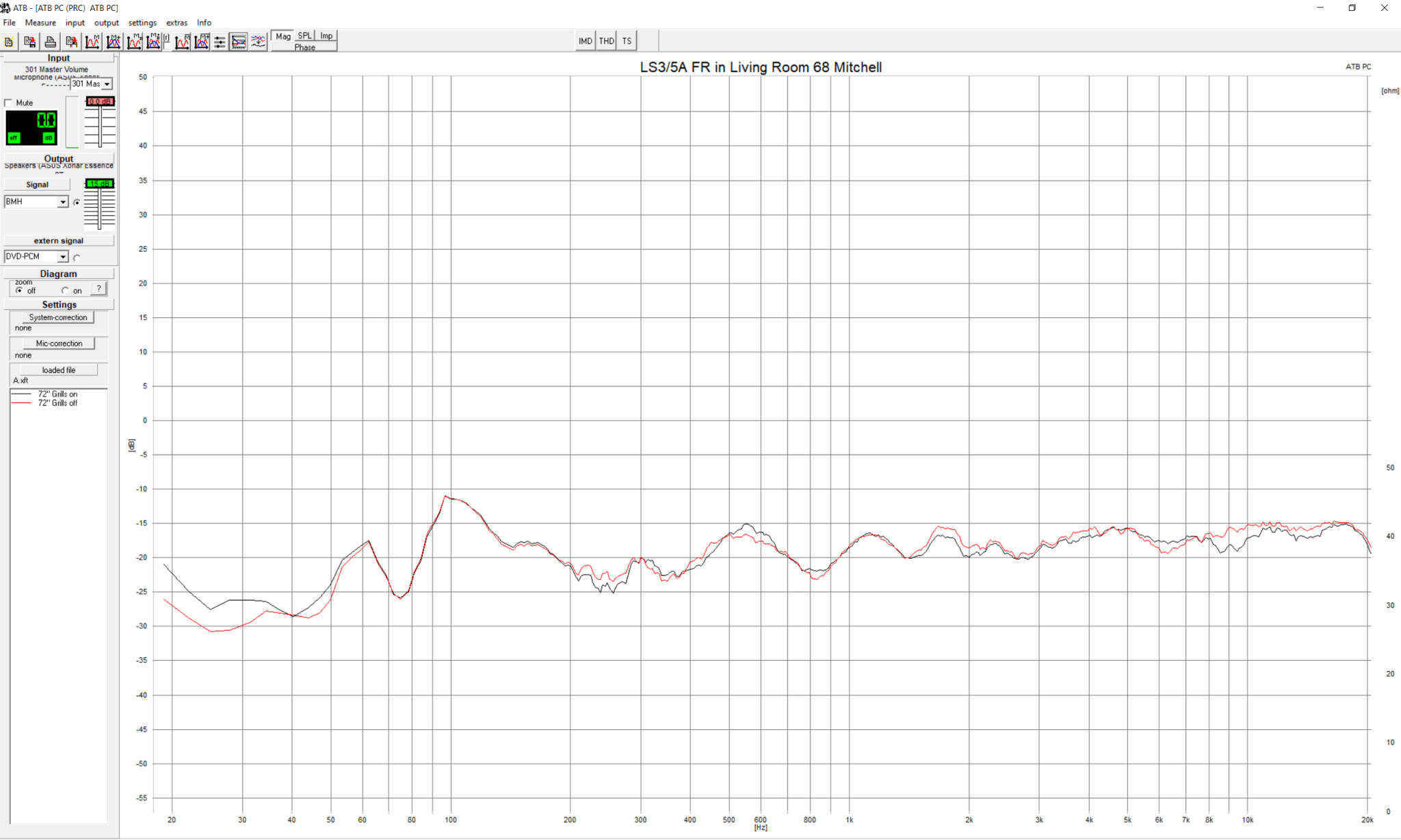Click the THD measurement button
The width and height of the screenshot is (1401, 840).
pyautogui.click(x=607, y=41)
